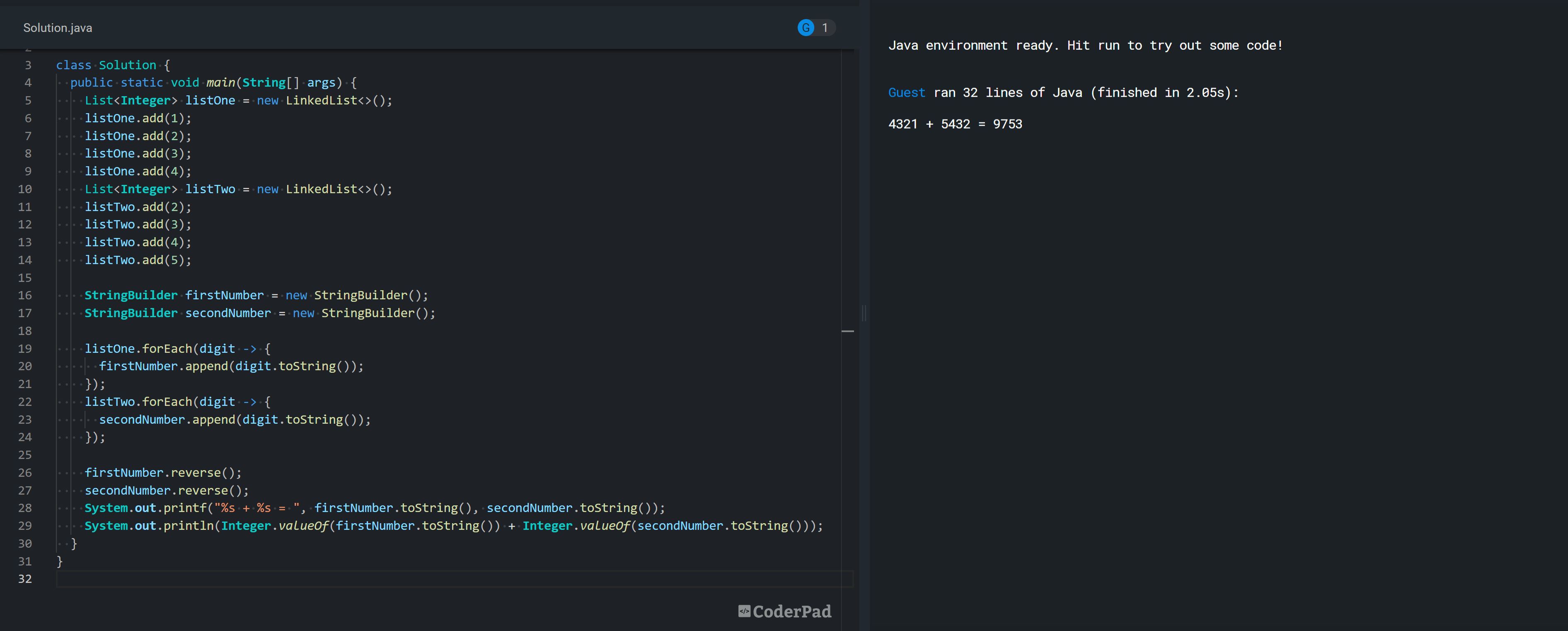Click the code fold dash marker beside line 17
This screenshot has height=631, width=1568.
click(x=848, y=331)
